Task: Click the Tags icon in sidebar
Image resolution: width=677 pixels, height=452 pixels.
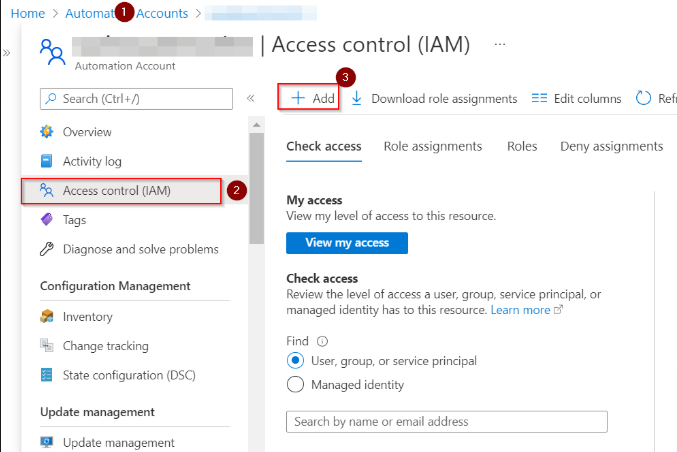Action: point(46,220)
